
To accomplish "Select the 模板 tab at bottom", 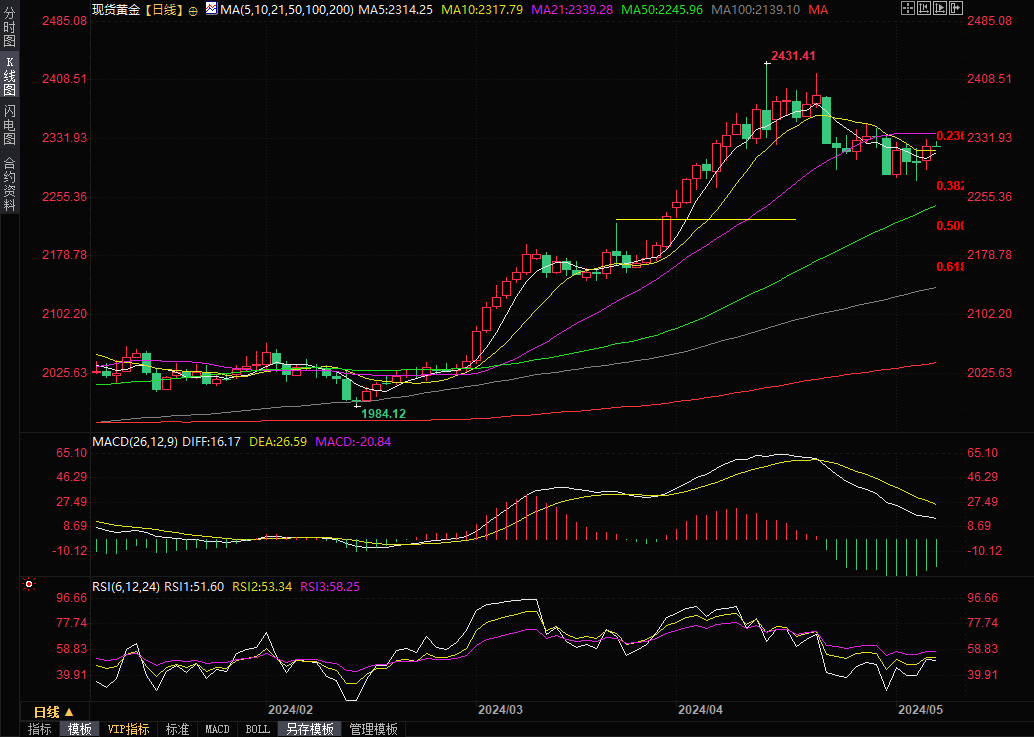I will 80,729.
